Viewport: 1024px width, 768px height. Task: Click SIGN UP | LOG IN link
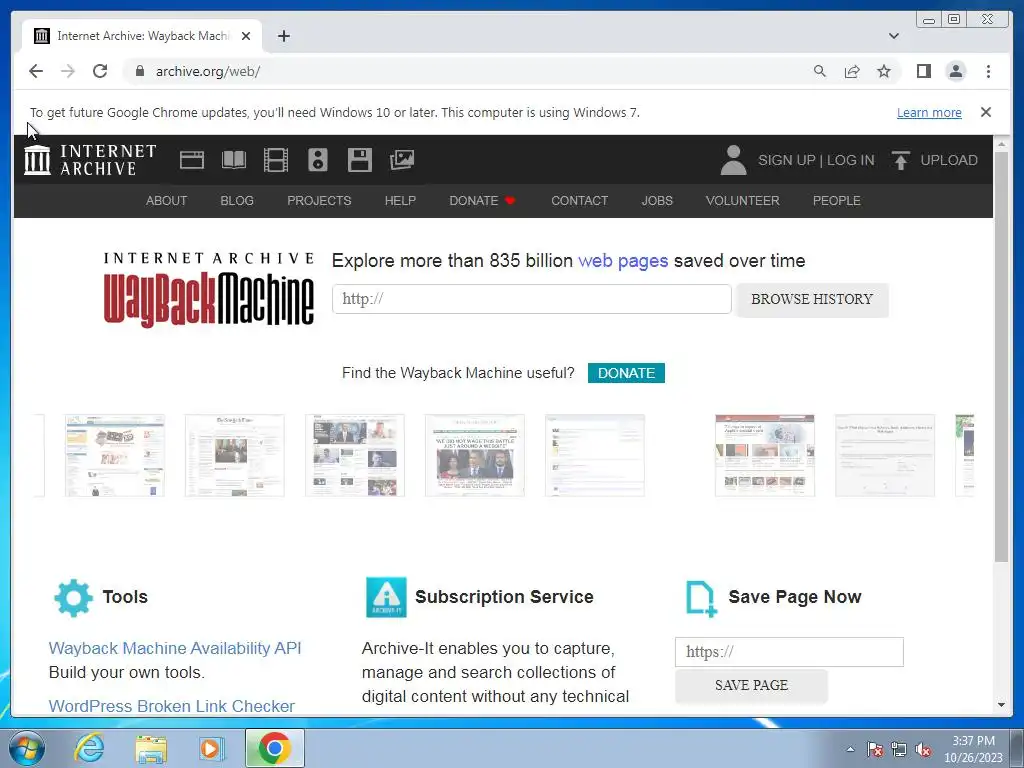816,160
